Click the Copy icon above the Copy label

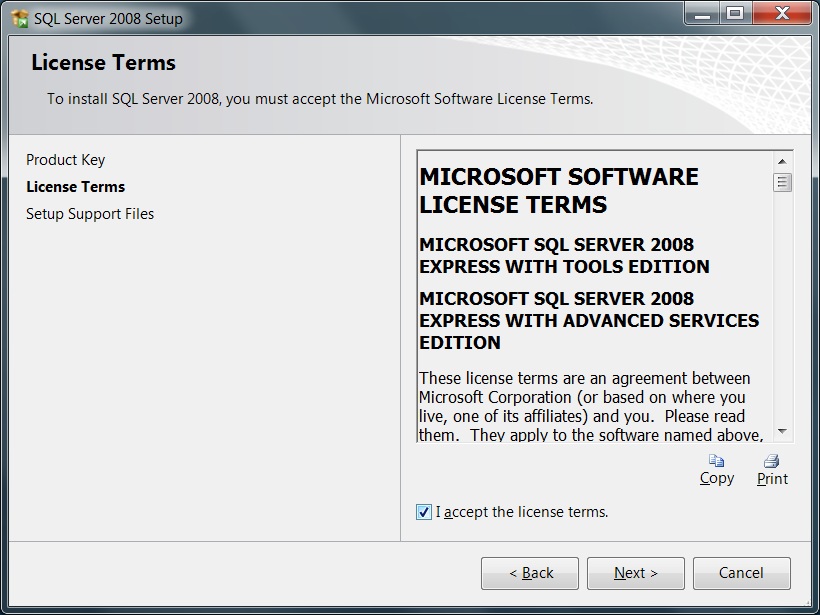716,461
